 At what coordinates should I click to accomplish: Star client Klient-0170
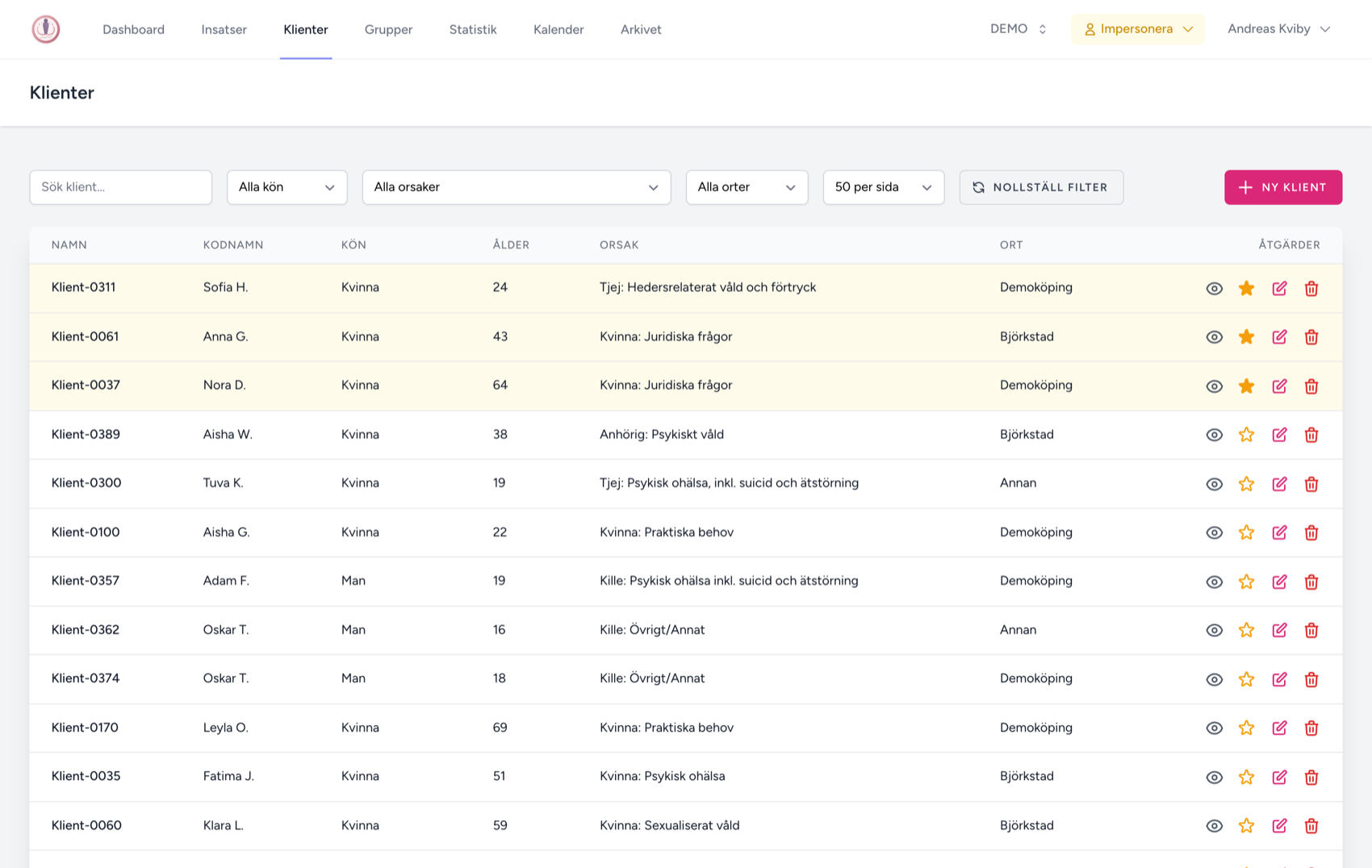pos(1246,728)
